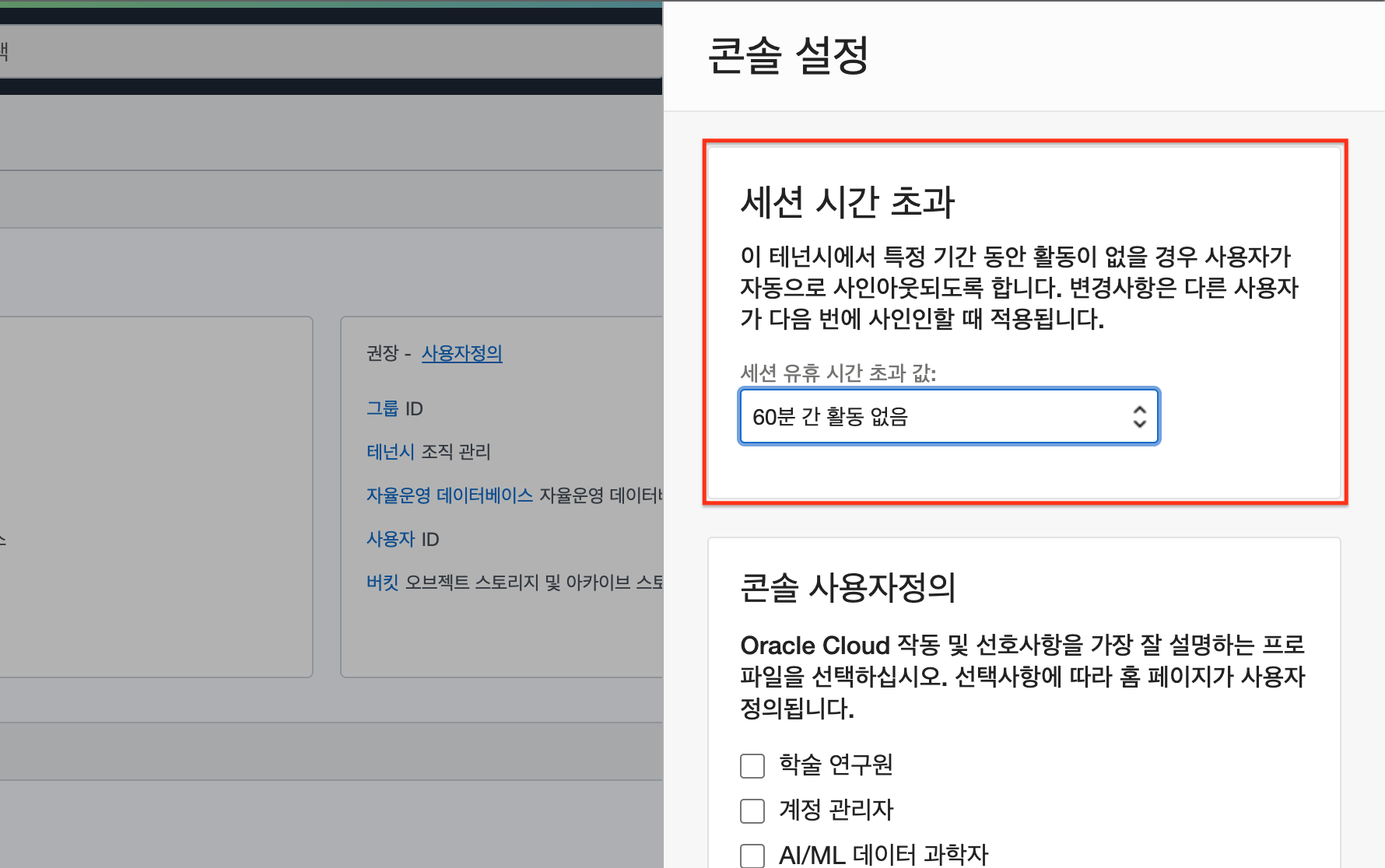The width and height of the screenshot is (1385, 868).
Task: Click the search field in the top bar
Action: [x=331, y=51]
